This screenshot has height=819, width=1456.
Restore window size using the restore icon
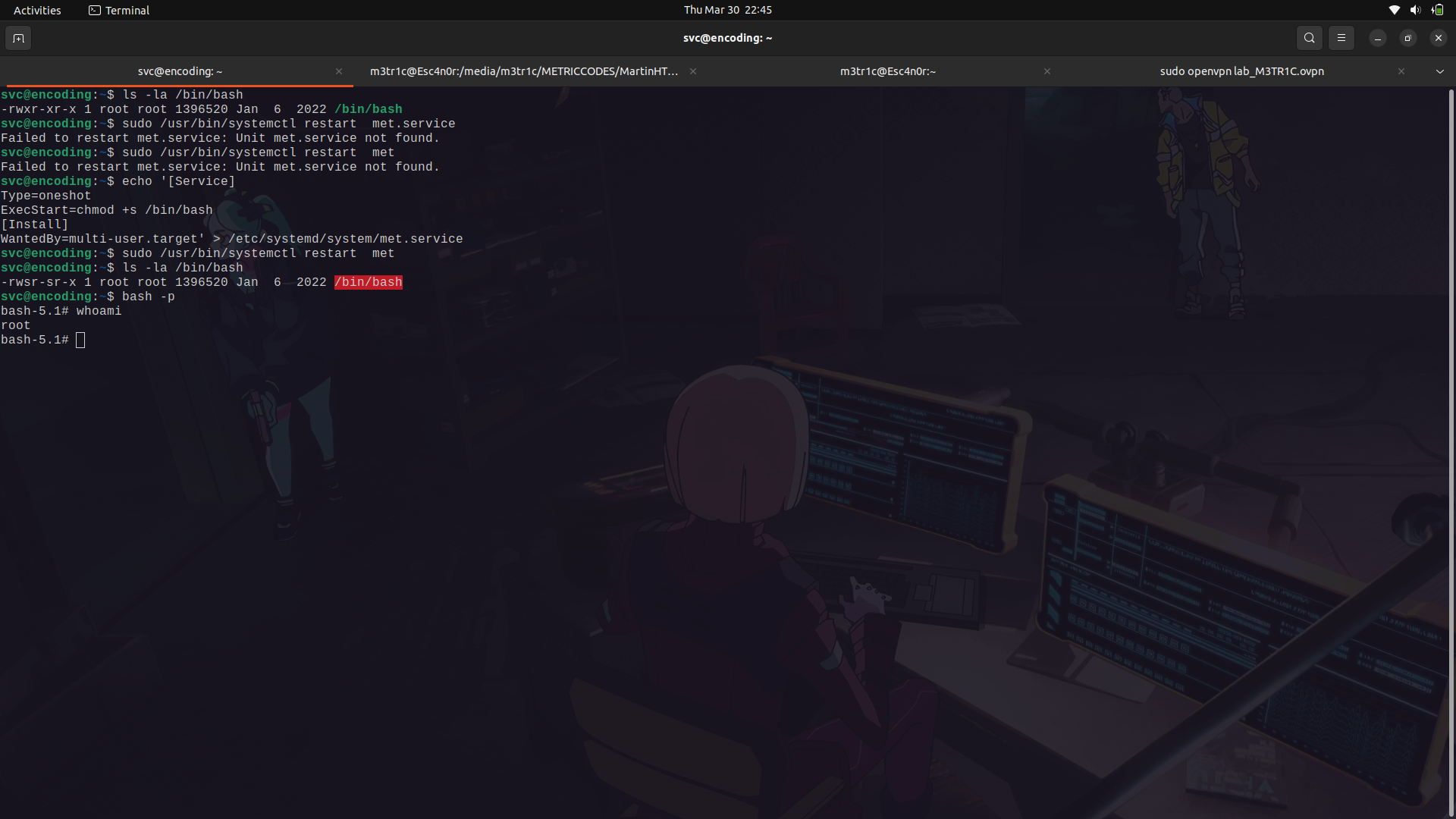pos(1407,38)
